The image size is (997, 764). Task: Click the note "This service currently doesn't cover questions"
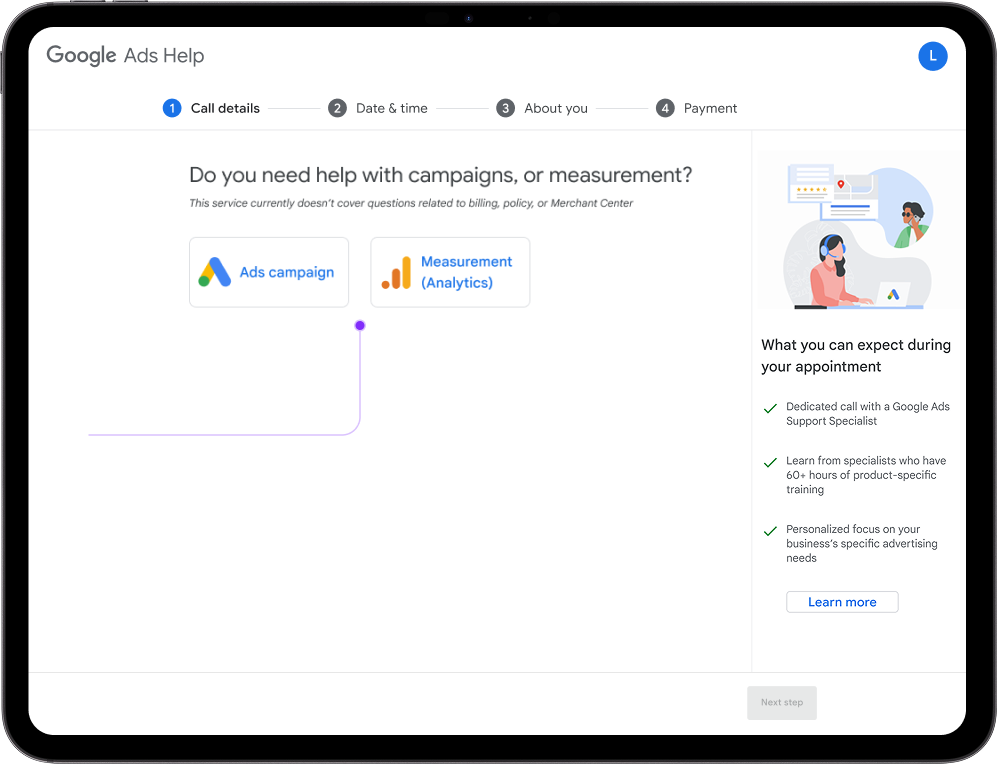(411, 203)
